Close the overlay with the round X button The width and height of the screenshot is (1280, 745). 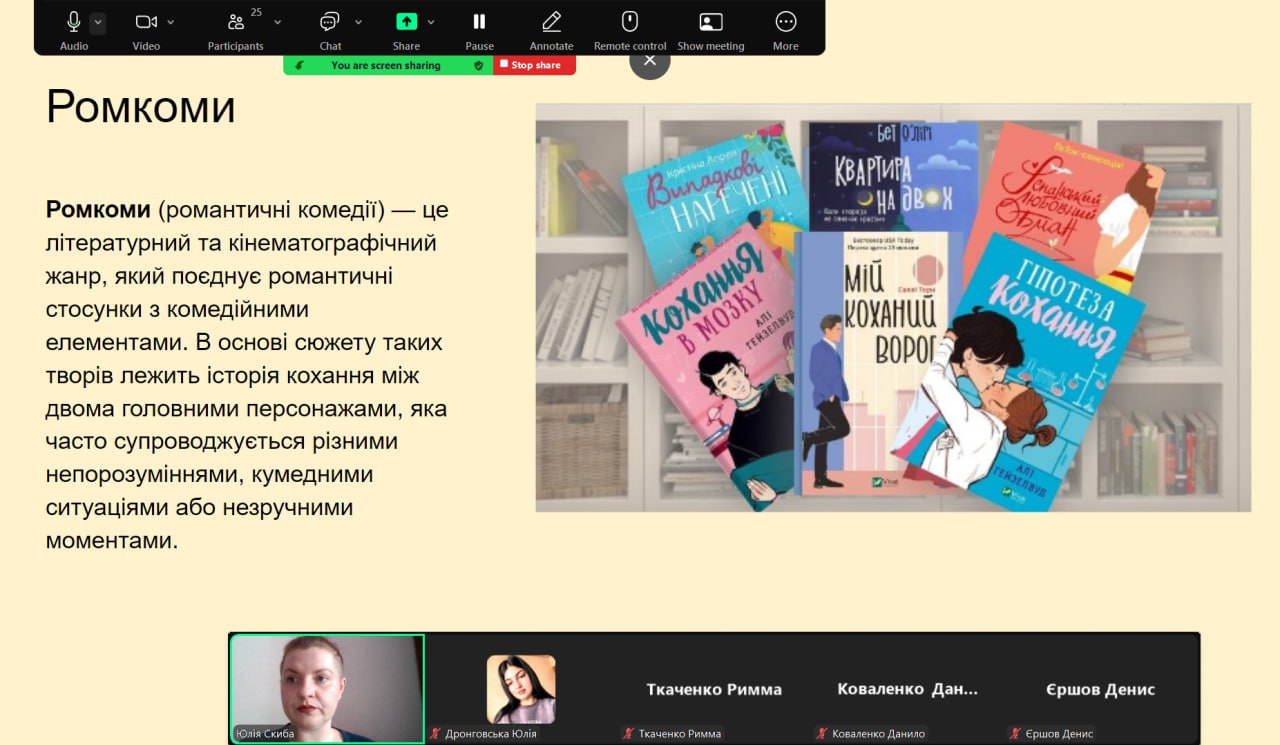pyautogui.click(x=650, y=60)
